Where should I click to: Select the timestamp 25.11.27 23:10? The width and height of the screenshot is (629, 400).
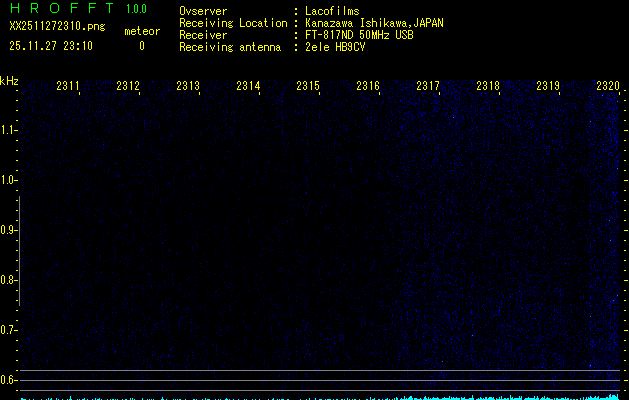51,45
